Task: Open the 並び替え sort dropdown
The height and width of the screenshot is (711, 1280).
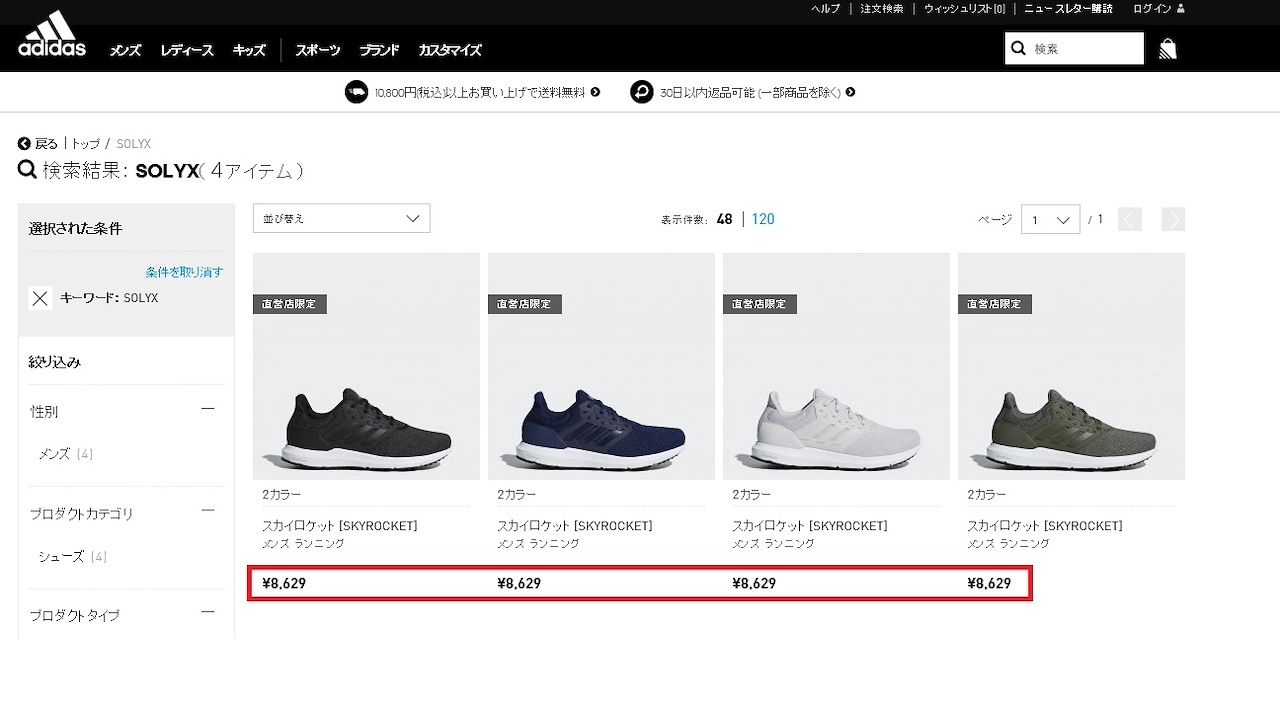Action: pyautogui.click(x=342, y=218)
